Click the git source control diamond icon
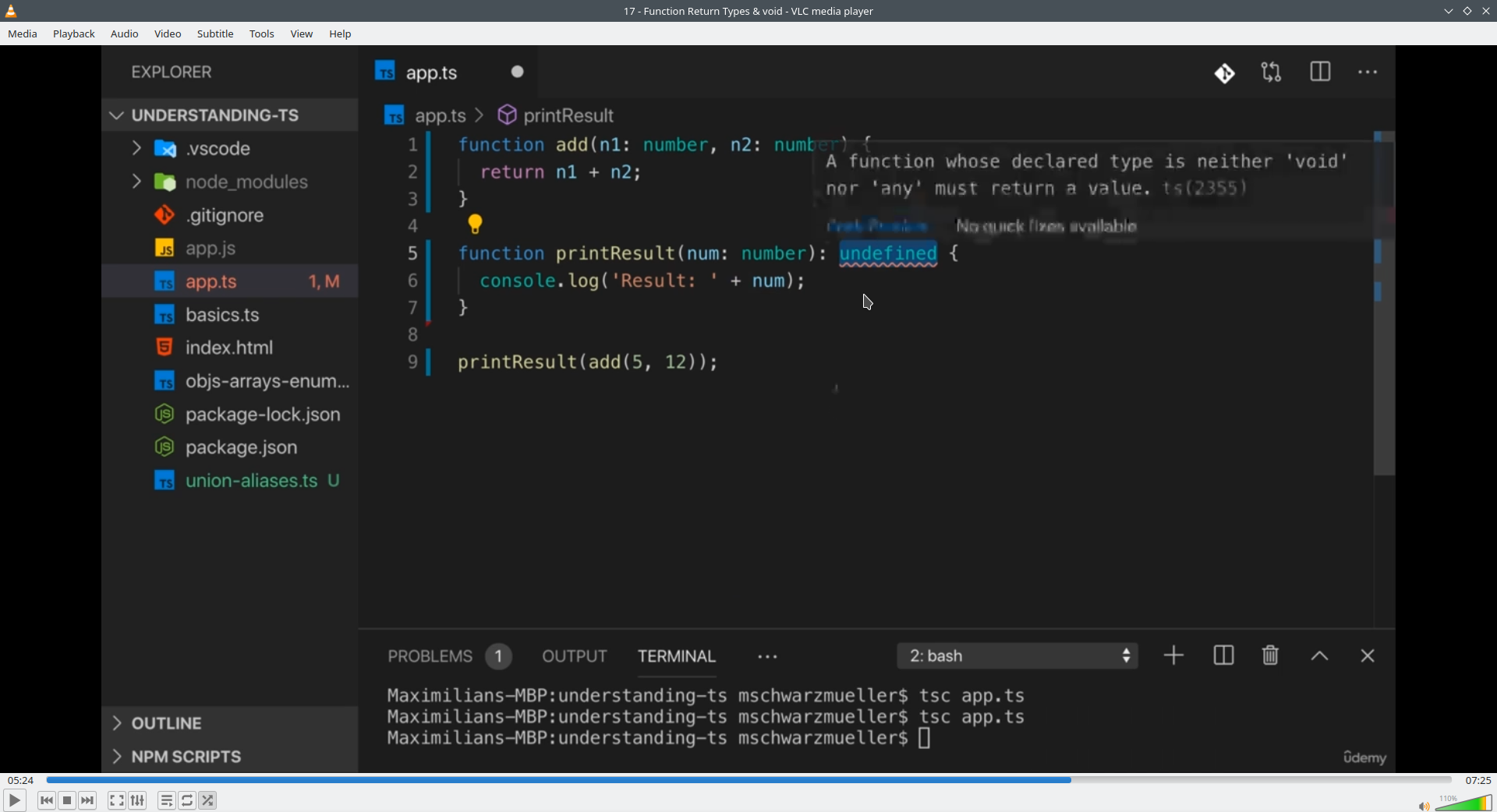 tap(1225, 73)
